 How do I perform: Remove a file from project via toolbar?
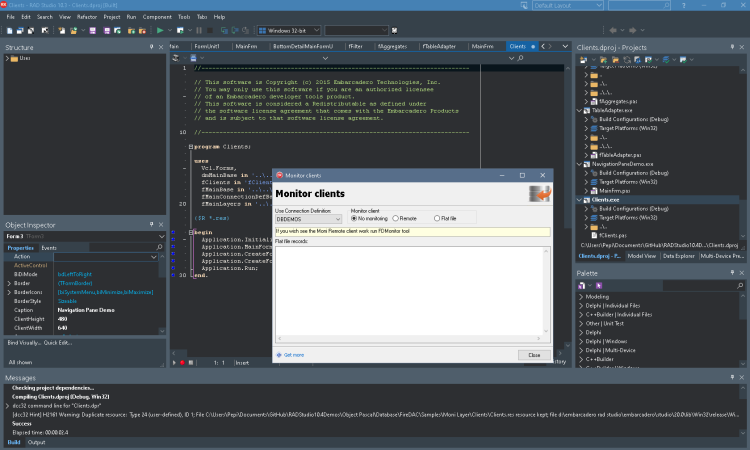(142, 31)
